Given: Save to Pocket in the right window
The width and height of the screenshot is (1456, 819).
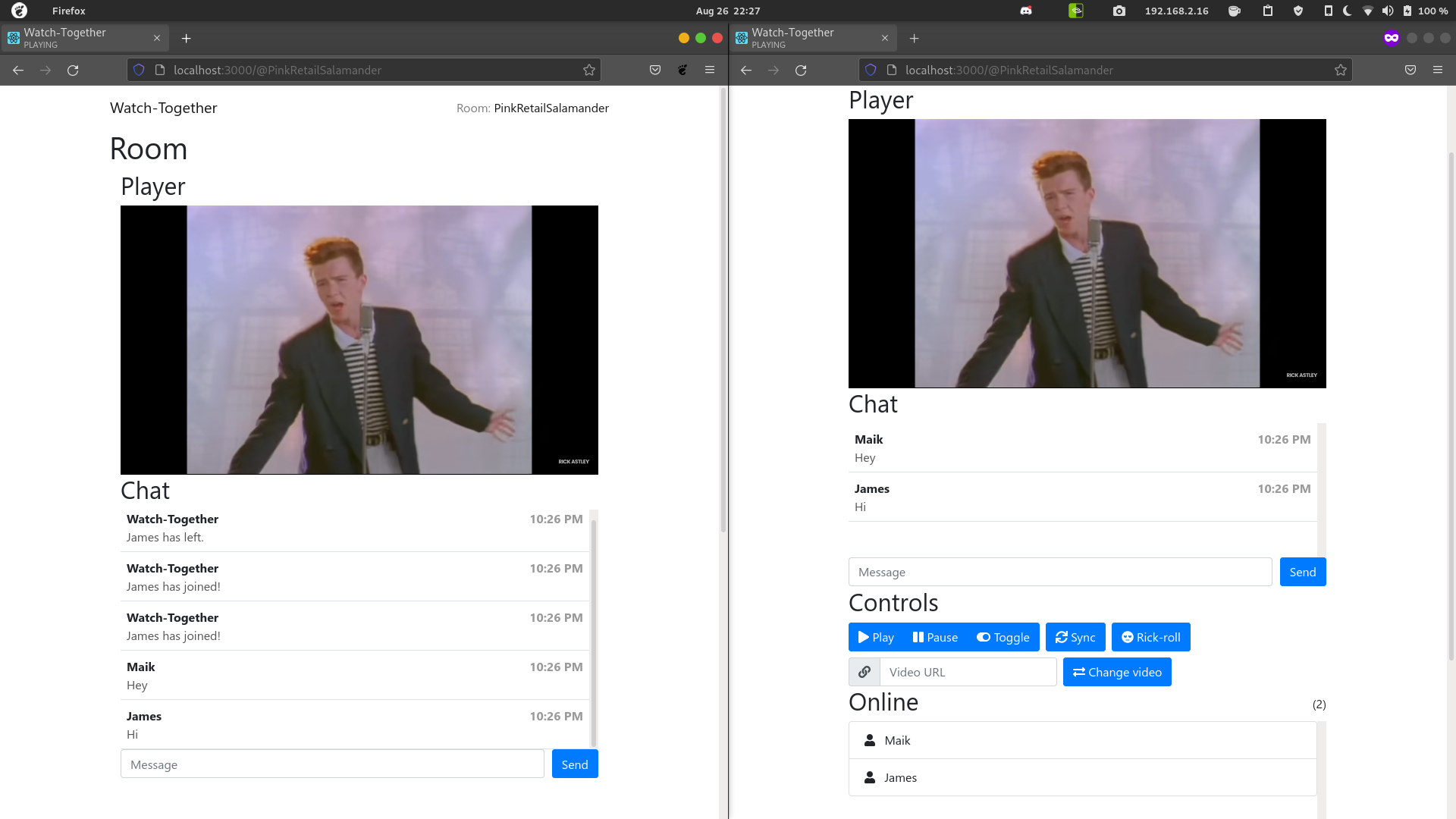Looking at the screenshot, I should tap(1410, 71).
